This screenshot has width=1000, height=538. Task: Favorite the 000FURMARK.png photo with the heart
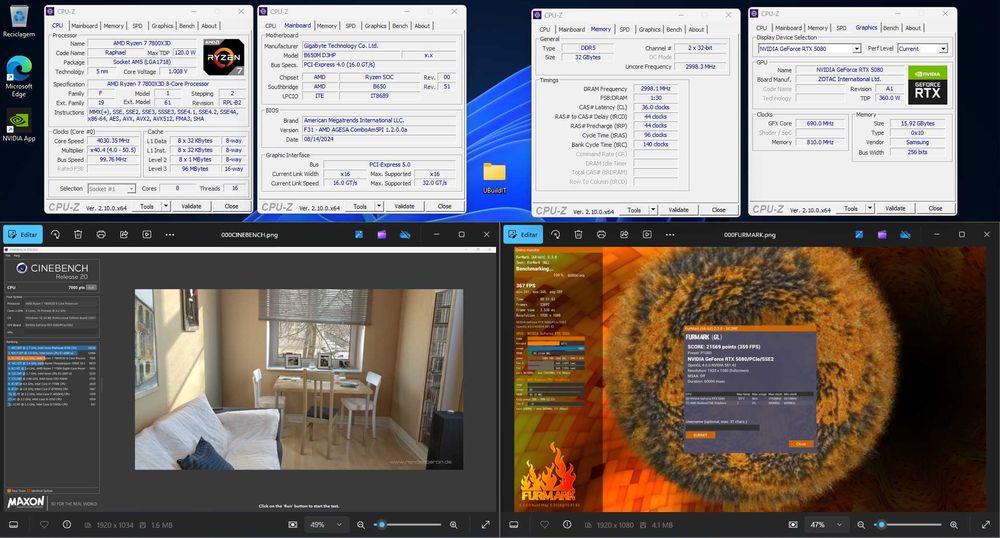(x=544, y=525)
